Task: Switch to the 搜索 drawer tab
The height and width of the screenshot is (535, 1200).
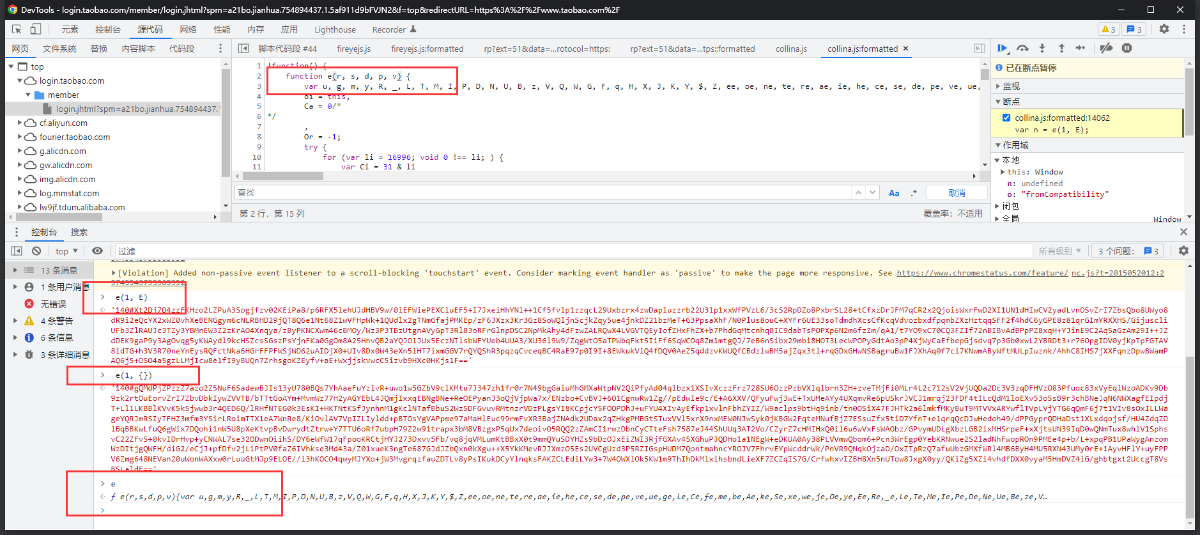Action: tap(79, 232)
